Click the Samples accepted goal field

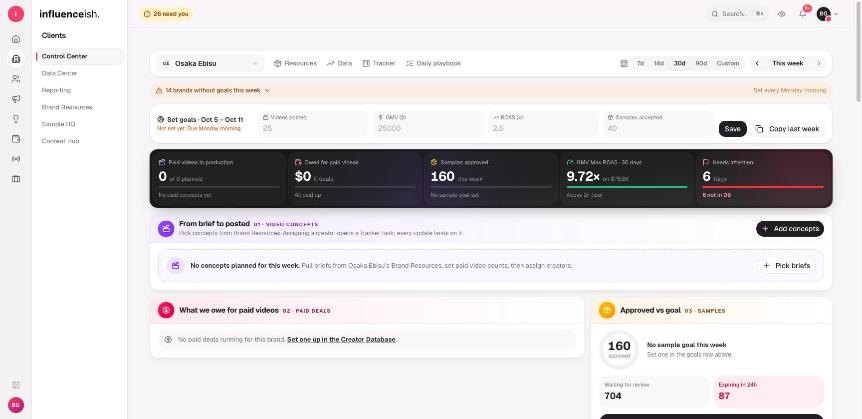click(x=657, y=124)
